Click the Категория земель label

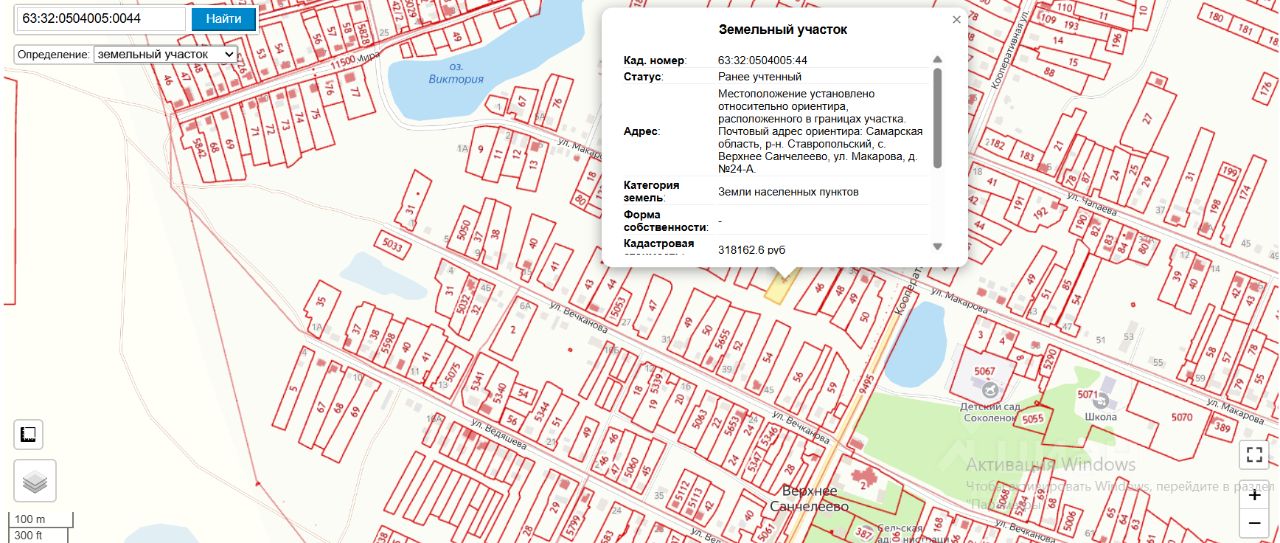coord(652,191)
